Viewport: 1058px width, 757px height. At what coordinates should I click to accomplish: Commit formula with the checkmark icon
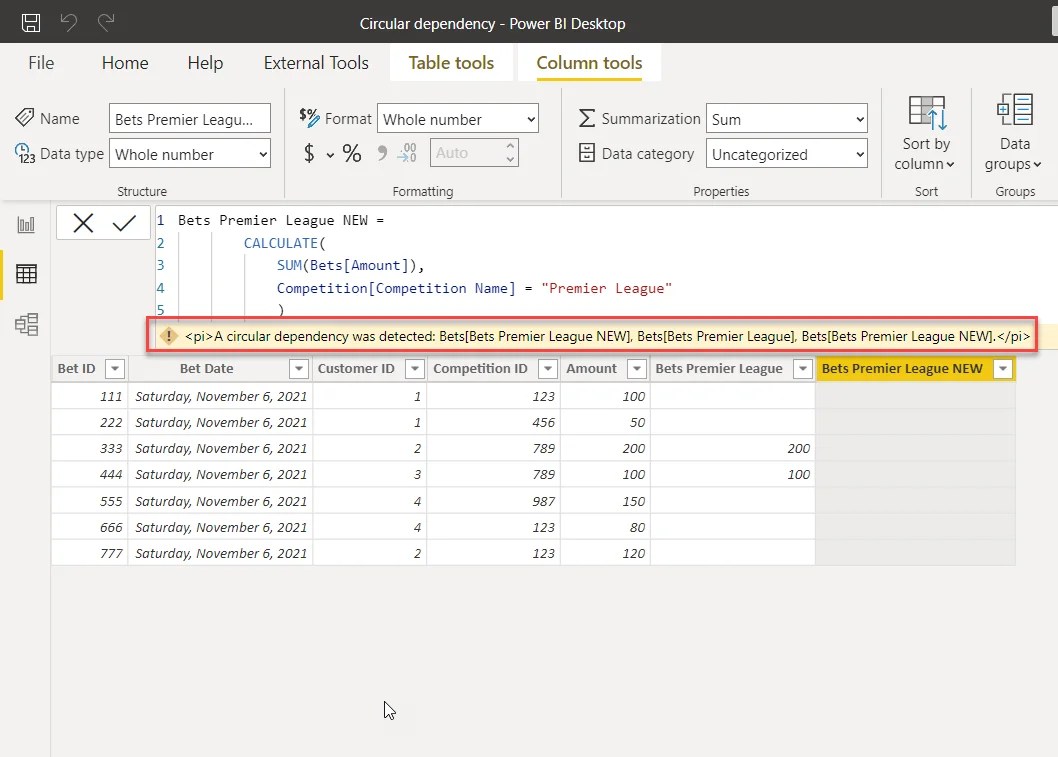pyautogui.click(x=124, y=223)
